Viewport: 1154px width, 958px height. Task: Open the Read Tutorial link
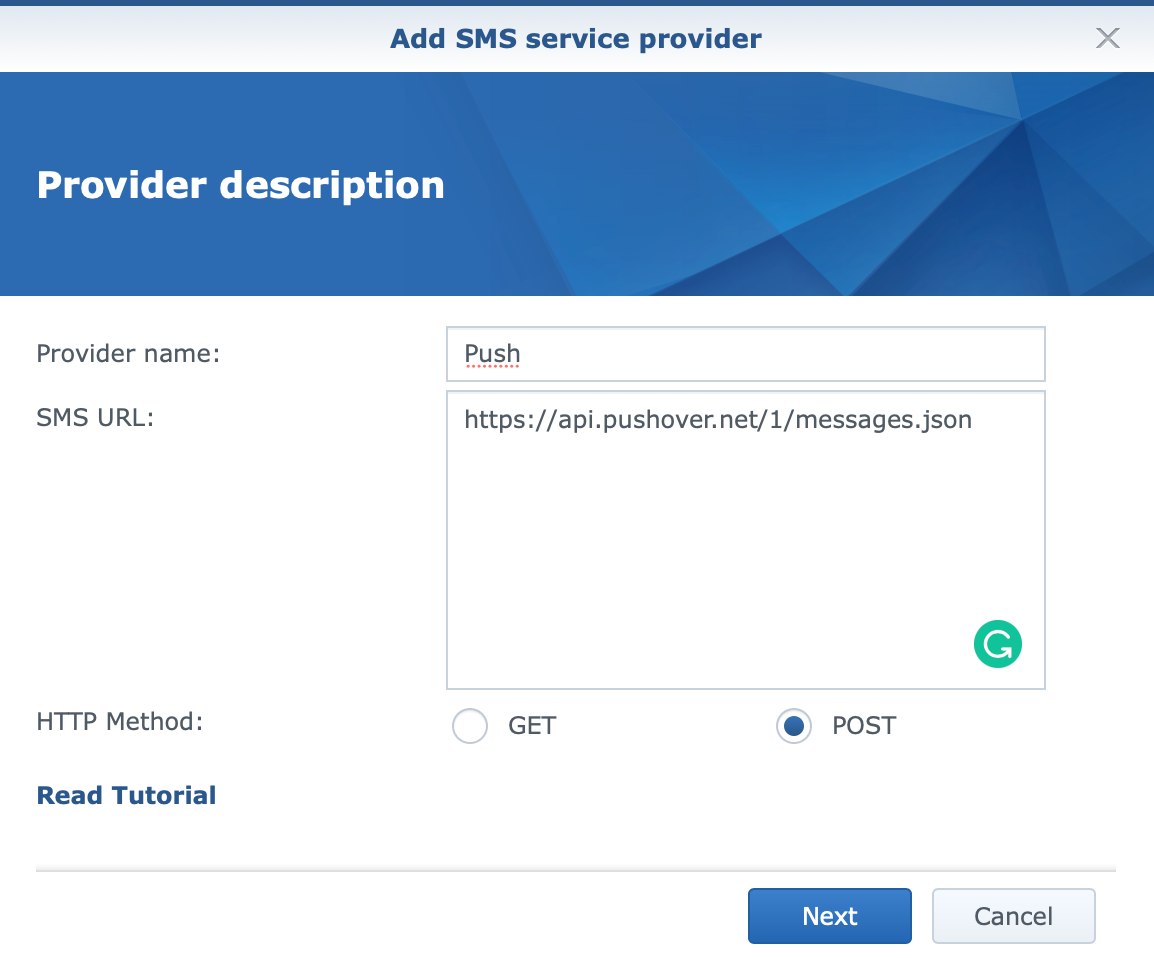pyautogui.click(x=127, y=795)
